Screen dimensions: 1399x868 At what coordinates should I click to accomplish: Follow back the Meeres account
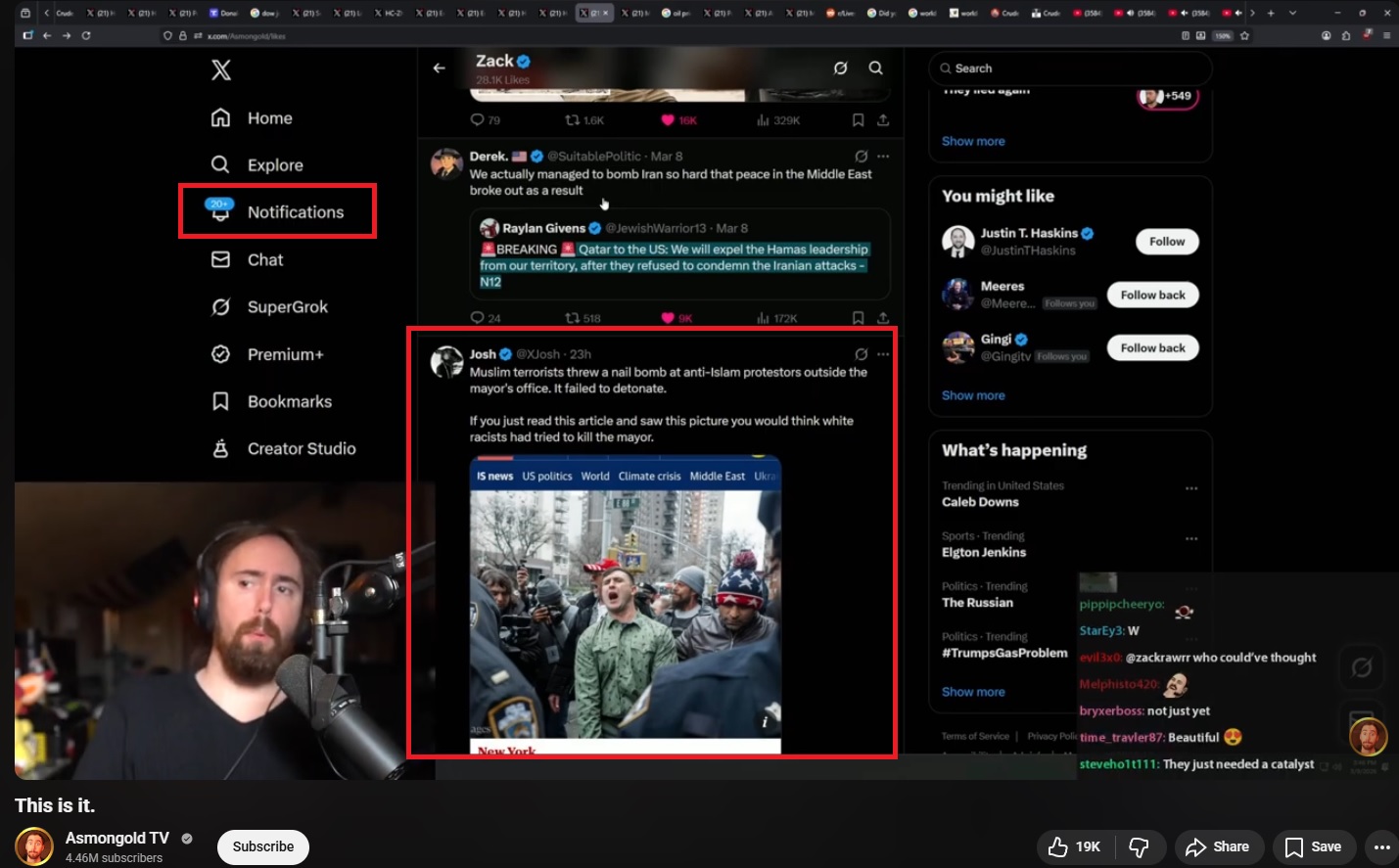point(1152,295)
